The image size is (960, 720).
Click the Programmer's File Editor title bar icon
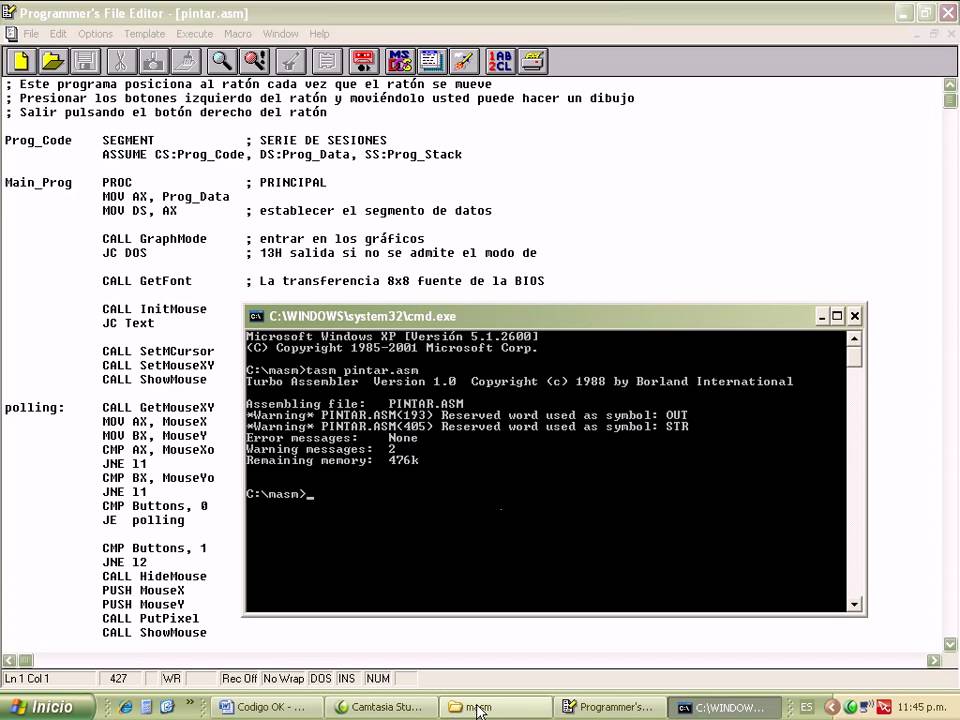tap(9, 12)
